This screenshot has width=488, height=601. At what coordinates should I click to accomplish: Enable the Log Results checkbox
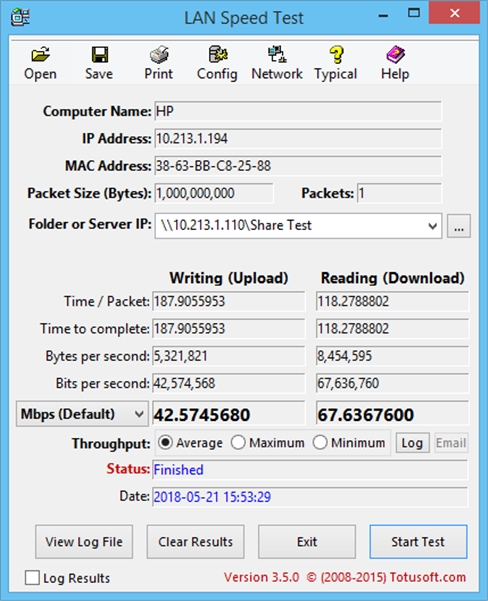pos(32,578)
